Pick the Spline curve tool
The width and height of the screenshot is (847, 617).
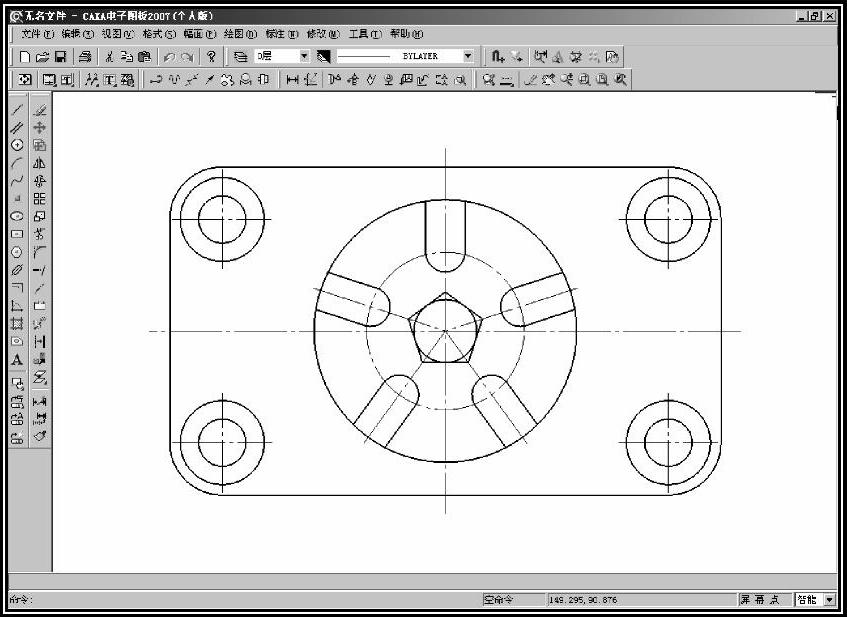click(17, 181)
